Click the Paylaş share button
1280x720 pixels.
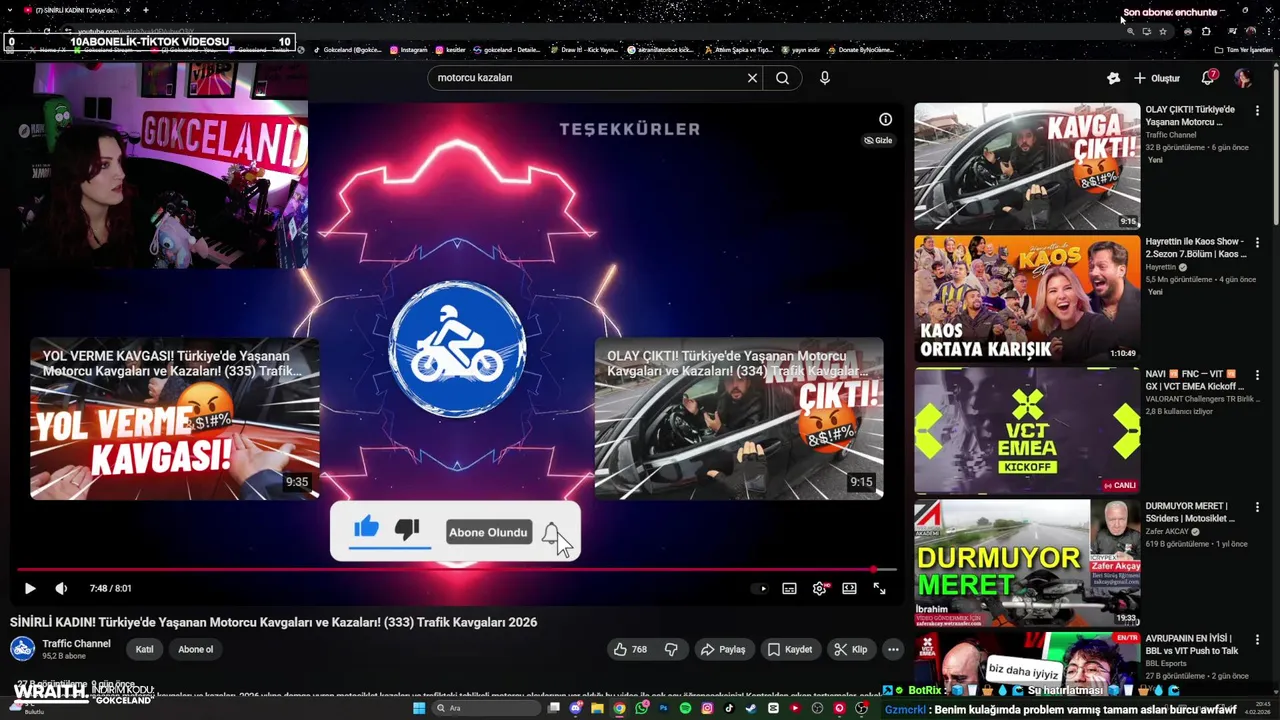(723, 649)
